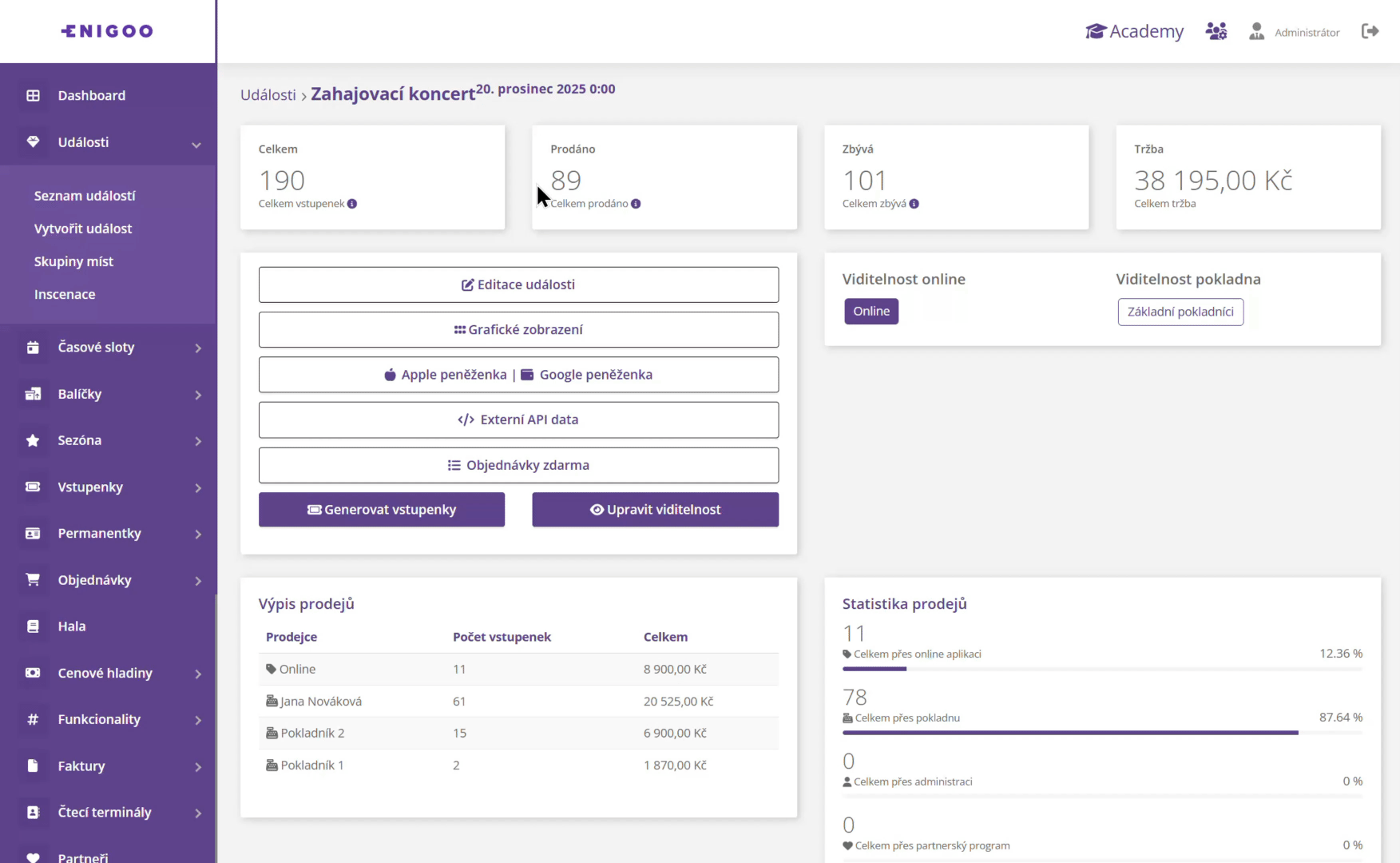Click the logout icon in header

coord(1370,31)
